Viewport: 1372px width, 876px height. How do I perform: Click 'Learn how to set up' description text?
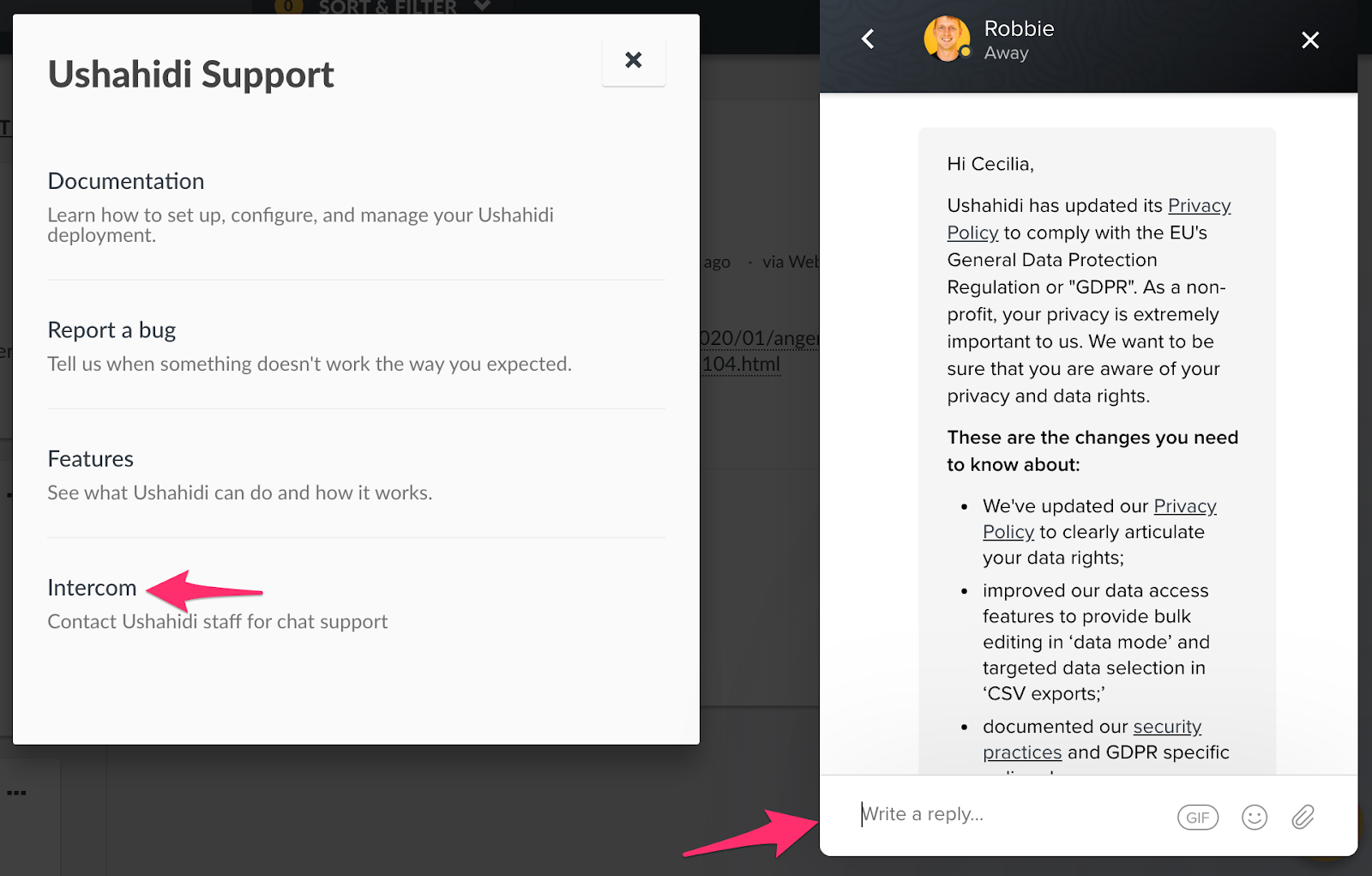click(300, 225)
